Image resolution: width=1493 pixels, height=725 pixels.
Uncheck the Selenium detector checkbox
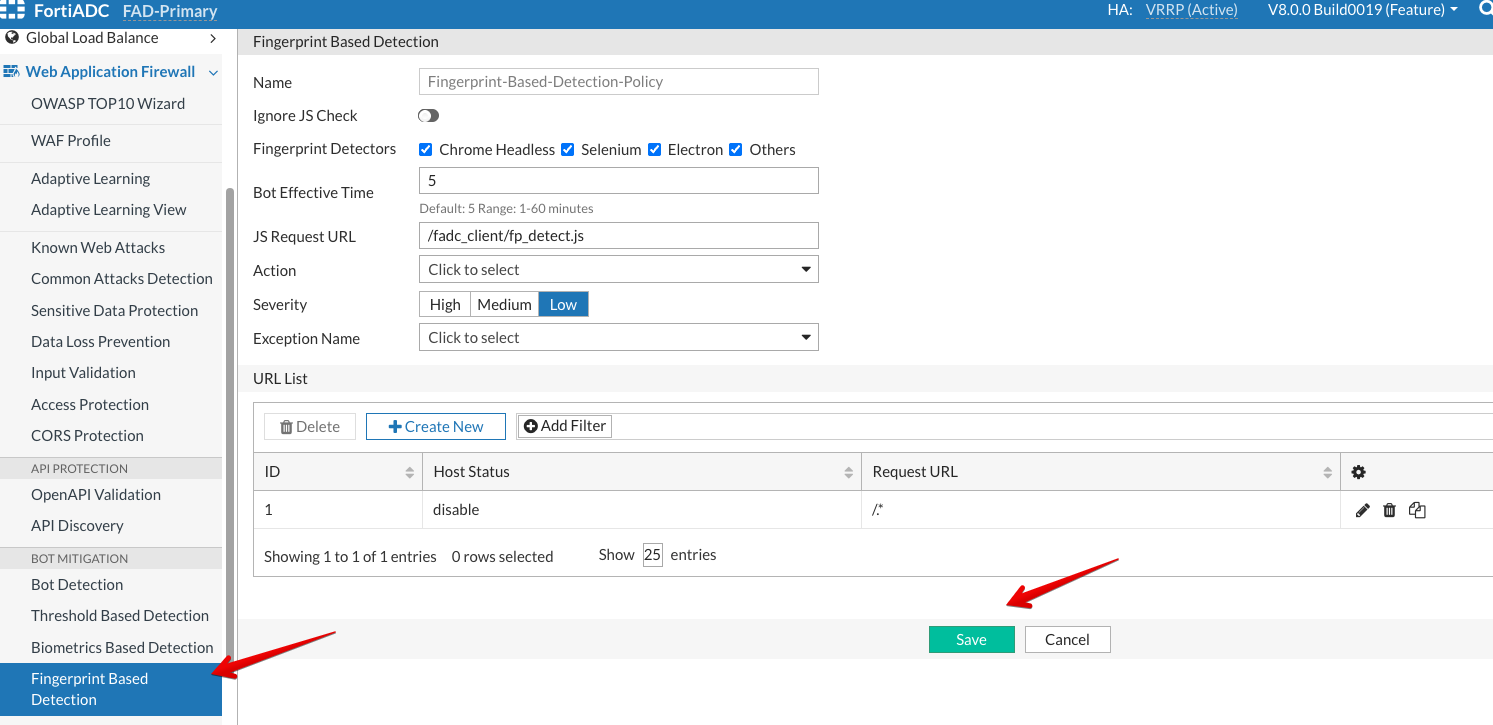[568, 149]
